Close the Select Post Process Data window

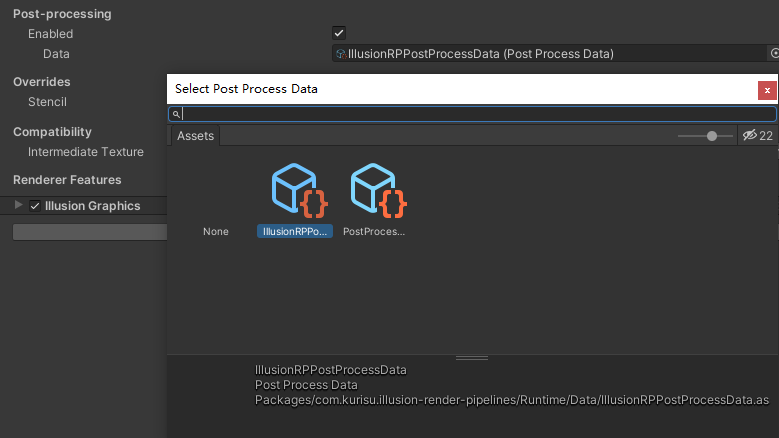767,90
